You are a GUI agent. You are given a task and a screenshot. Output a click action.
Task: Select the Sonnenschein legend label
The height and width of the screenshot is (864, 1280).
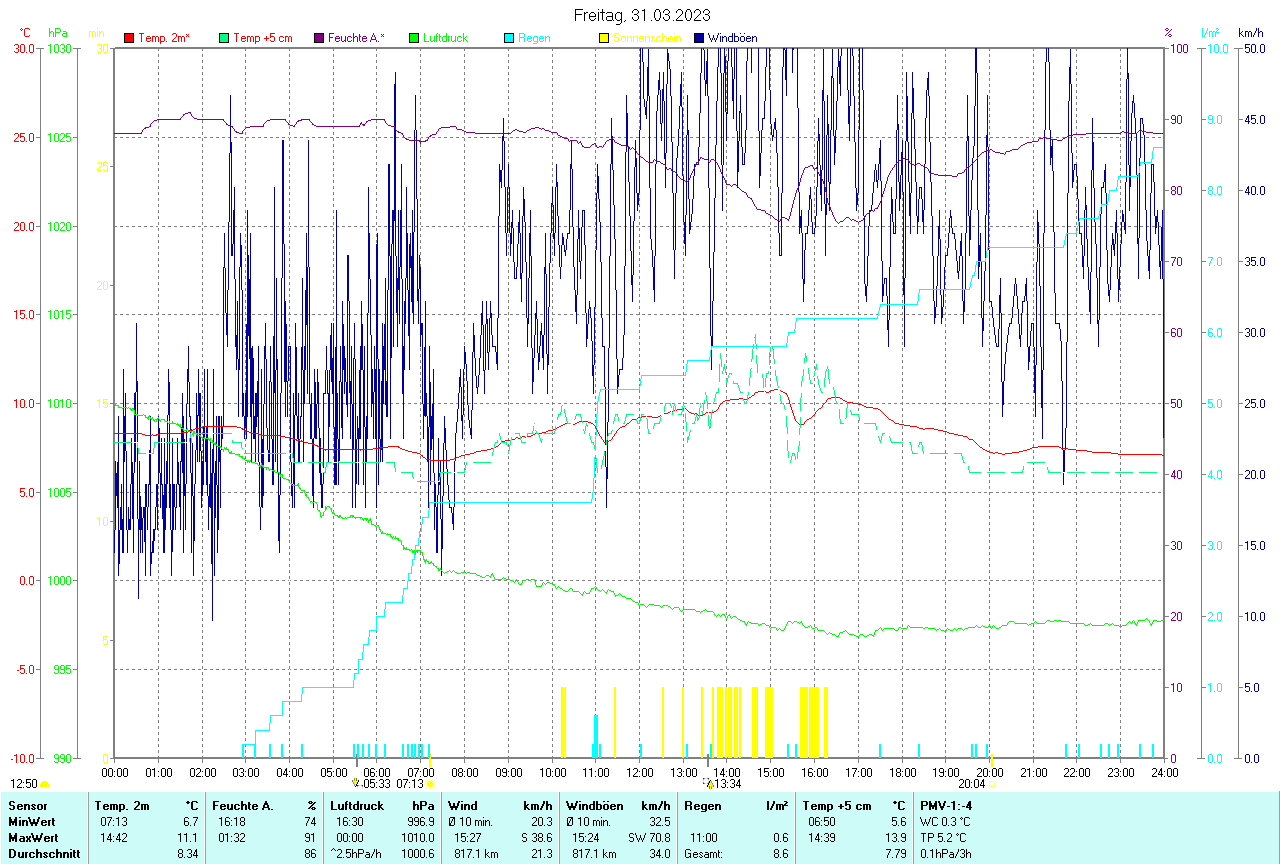coord(647,38)
